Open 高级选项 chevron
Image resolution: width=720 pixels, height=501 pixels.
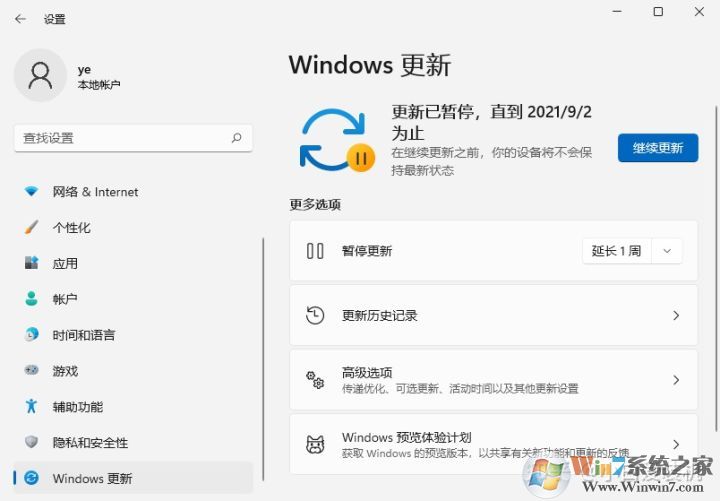coord(676,380)
